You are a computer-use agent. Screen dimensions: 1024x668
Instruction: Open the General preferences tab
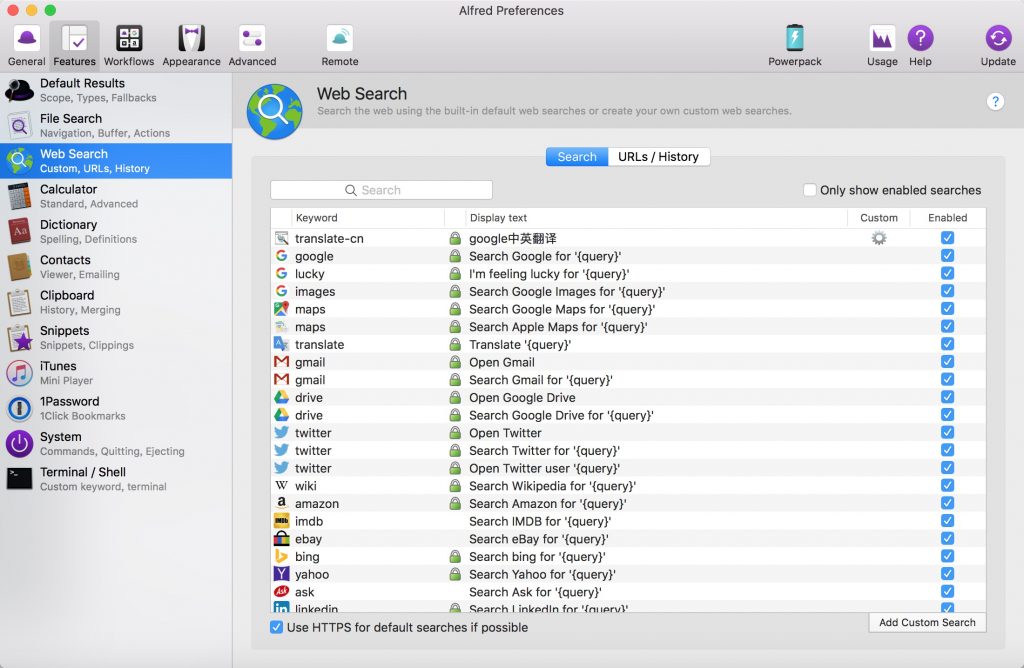pyautogui.click(x=27, y=46)
